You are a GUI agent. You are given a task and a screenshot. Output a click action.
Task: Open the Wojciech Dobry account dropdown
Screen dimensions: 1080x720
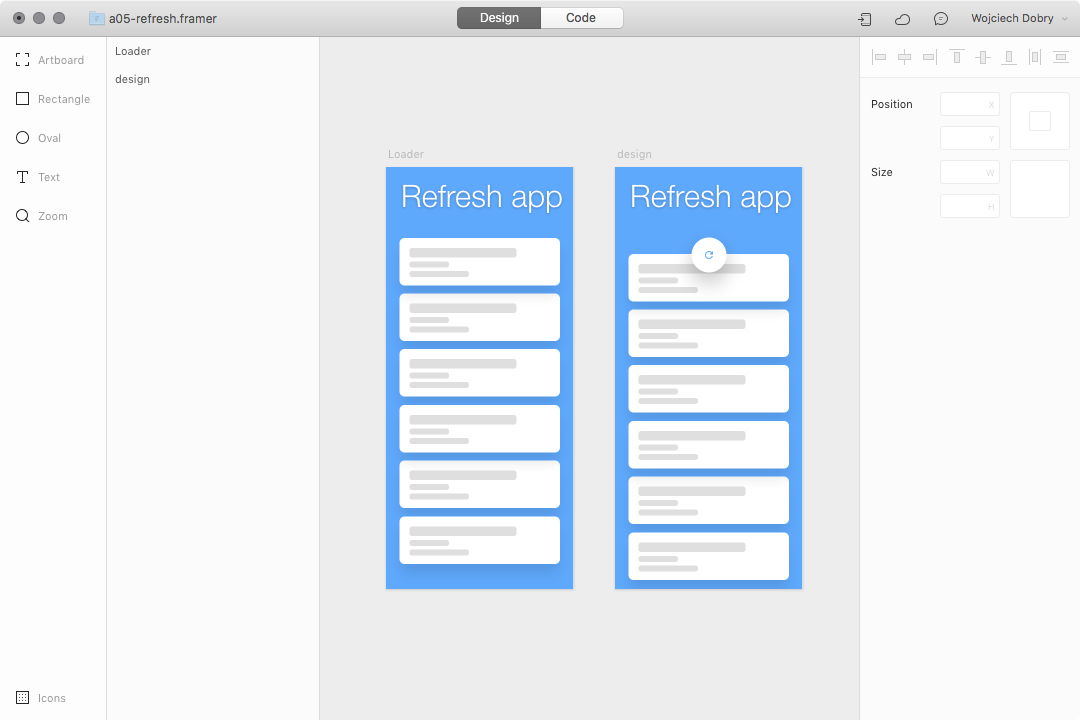tap(1018, 18)
